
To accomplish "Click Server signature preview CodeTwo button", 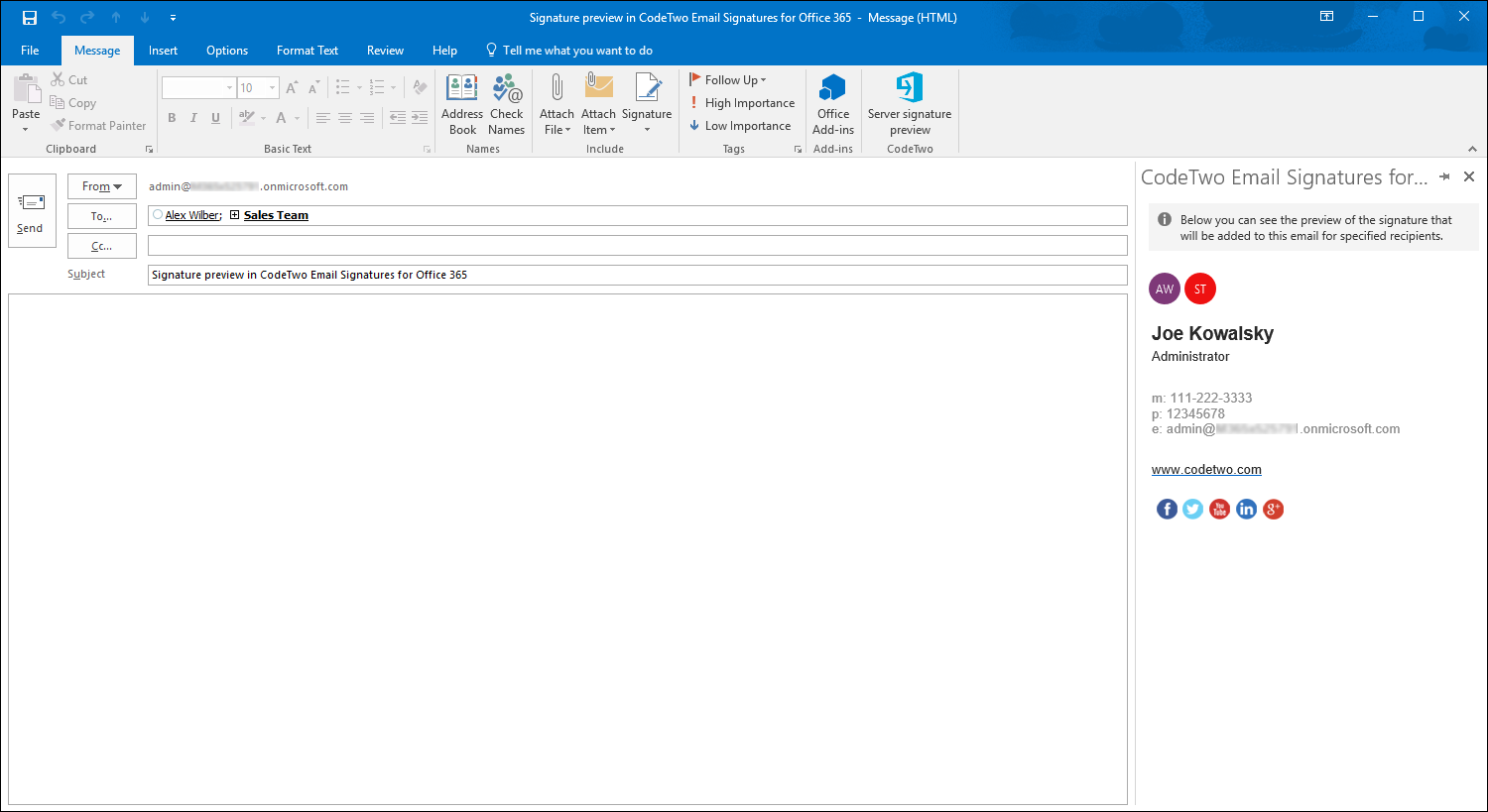I will tap(910, 104).
